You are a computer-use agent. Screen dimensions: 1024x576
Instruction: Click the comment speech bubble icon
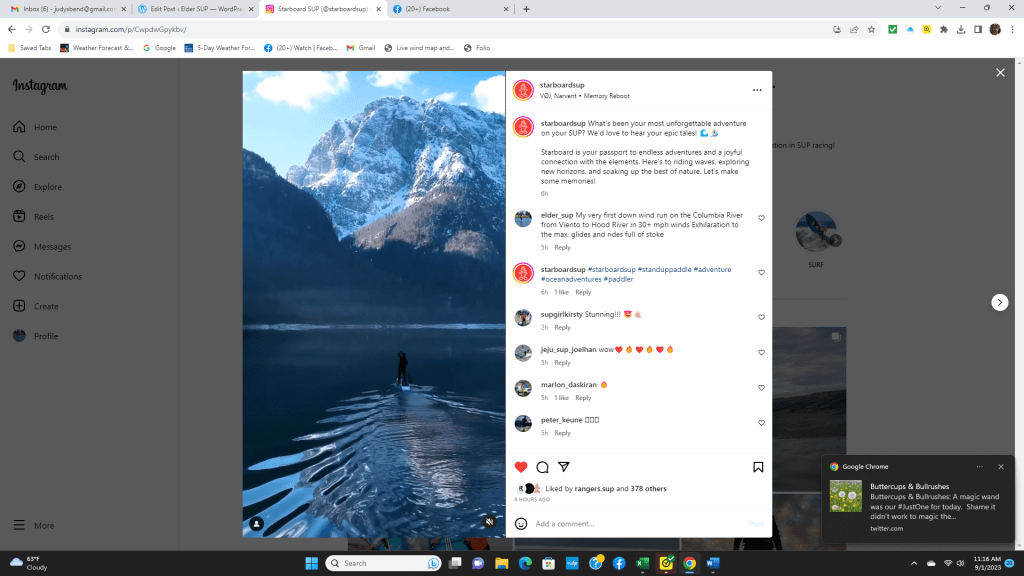click(542, 467)
